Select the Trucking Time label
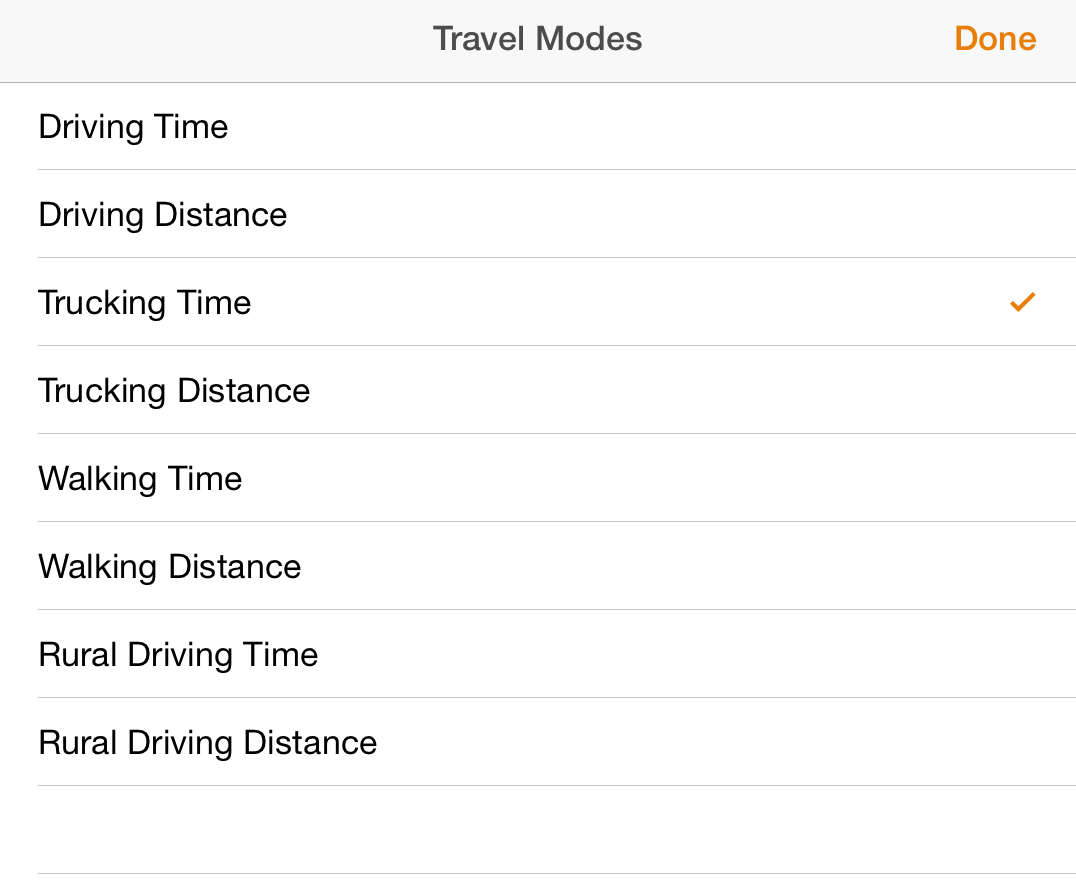 click(x=145, y=303)
